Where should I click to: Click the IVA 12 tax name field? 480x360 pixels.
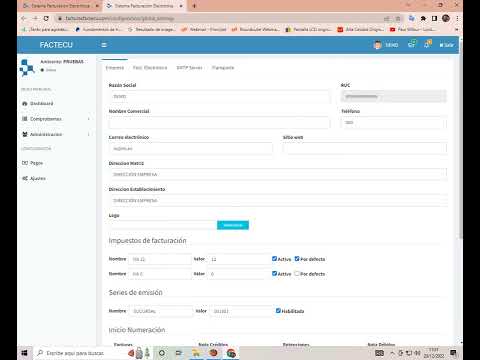tap(160, 259)
